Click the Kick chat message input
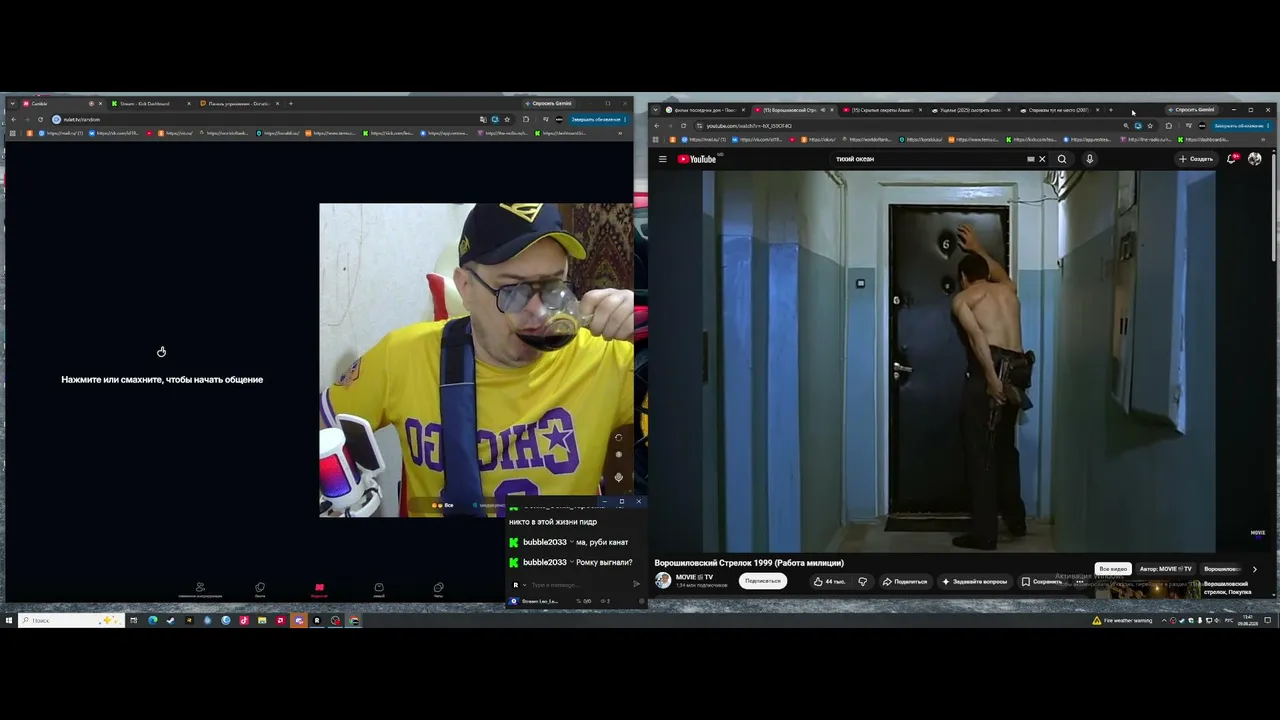1280x720 pixels. [580, 584]
